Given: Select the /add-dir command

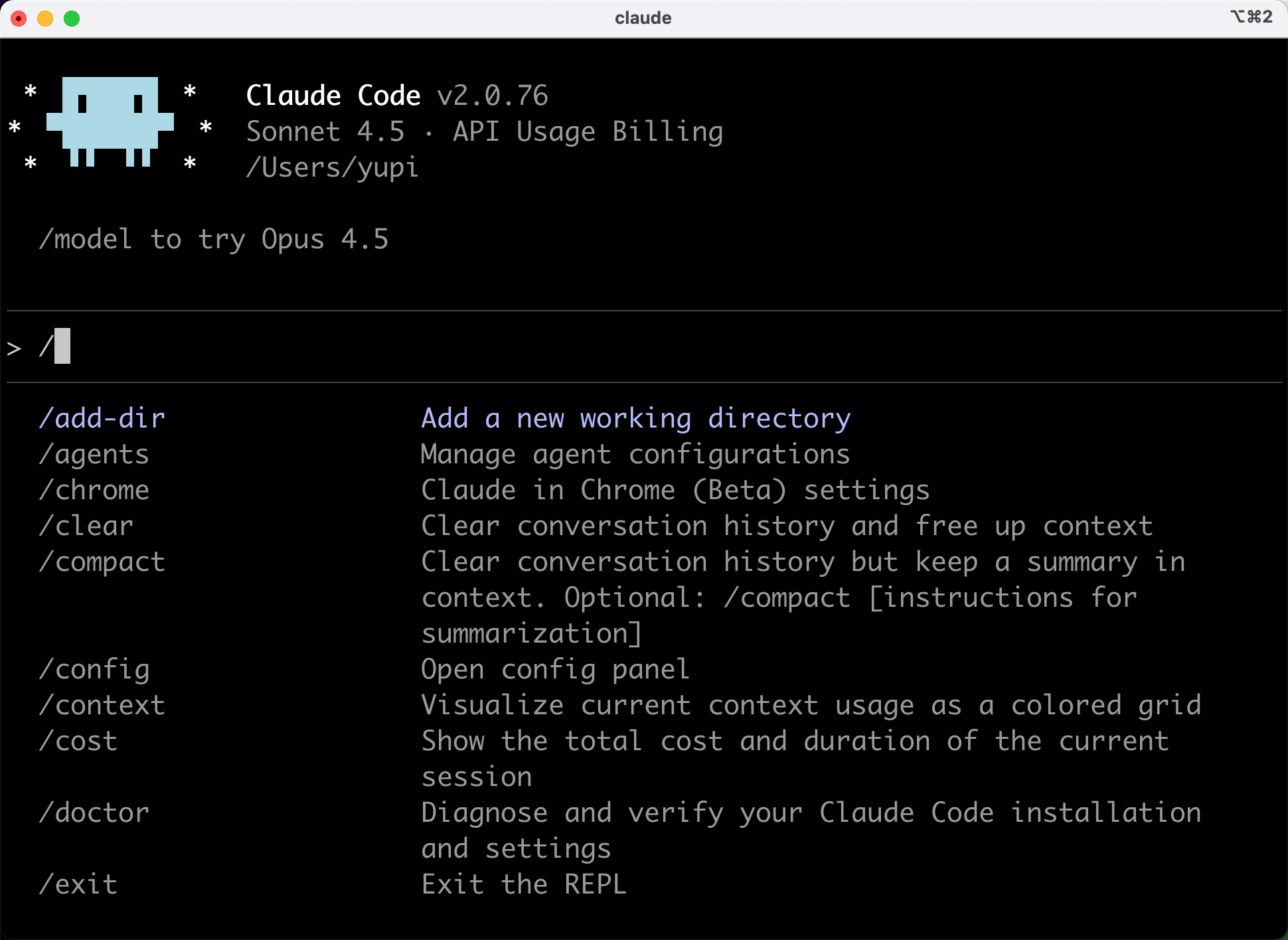Looking at the screenshot, I should point(102,419).
